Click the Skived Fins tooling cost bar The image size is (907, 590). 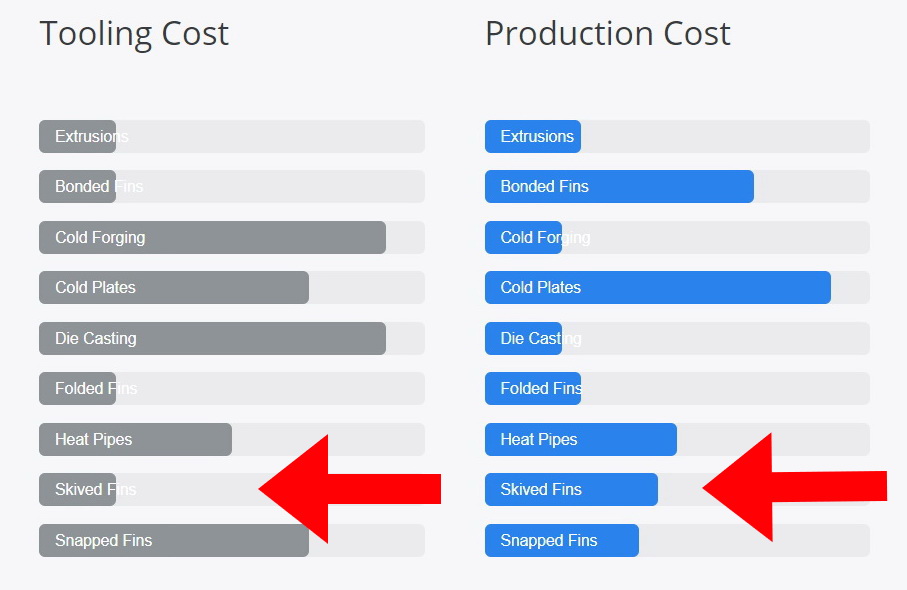coord(232,489)
